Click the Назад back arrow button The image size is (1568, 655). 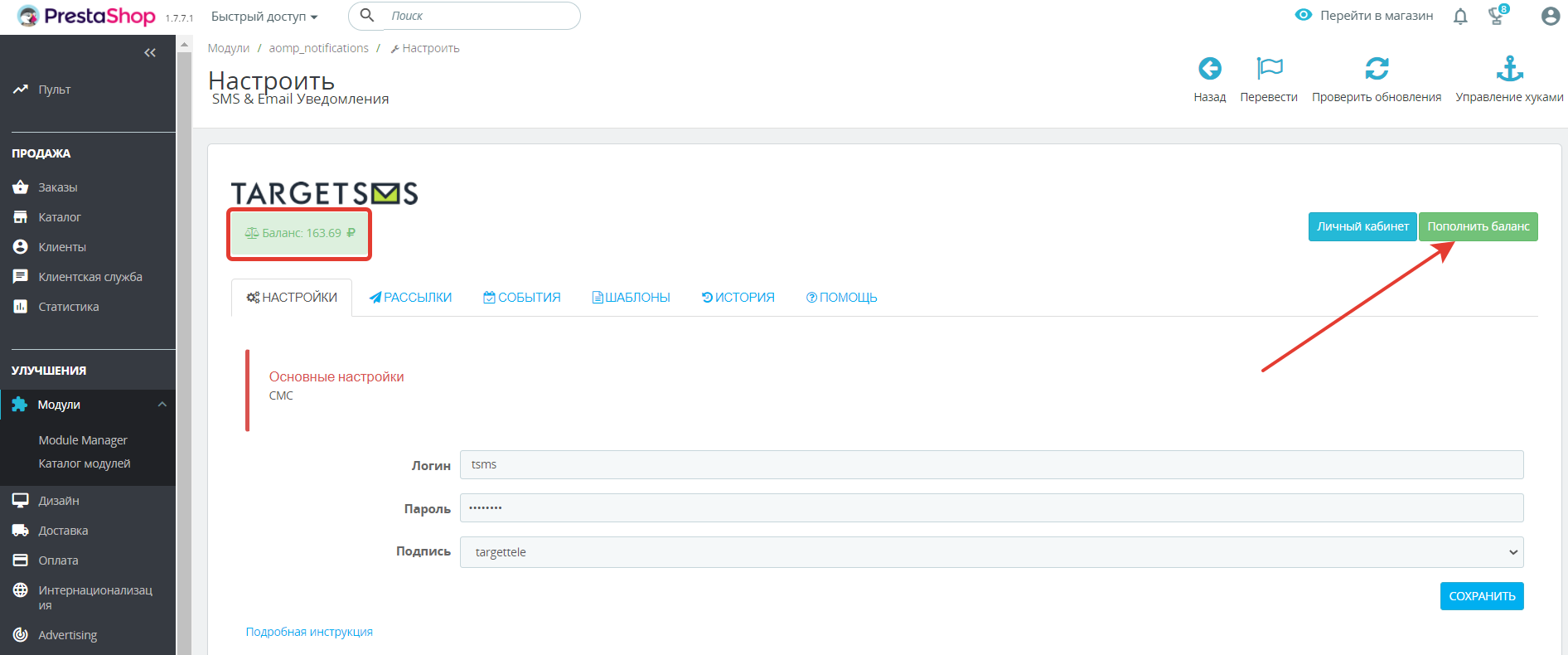1209,80
